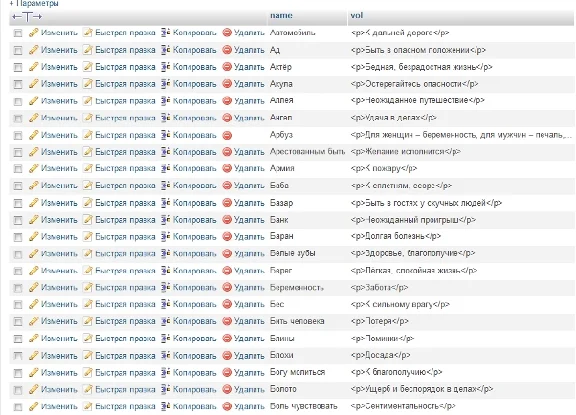Select the vol cell Неожиданный проигрыш
The height and width of the screenshot is (415, 576).
[413, 220]
